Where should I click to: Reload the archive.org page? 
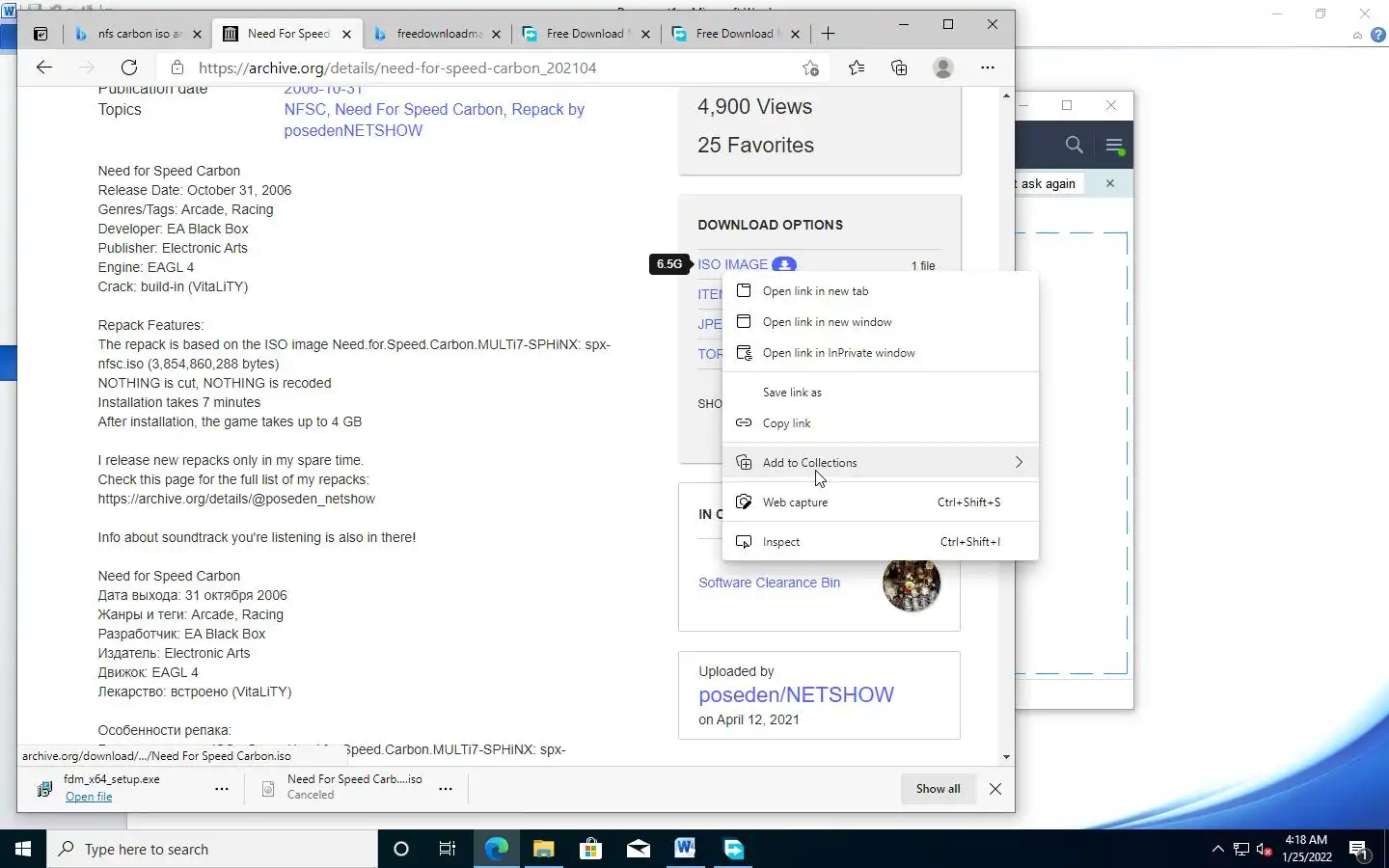[x=129, y=68]
